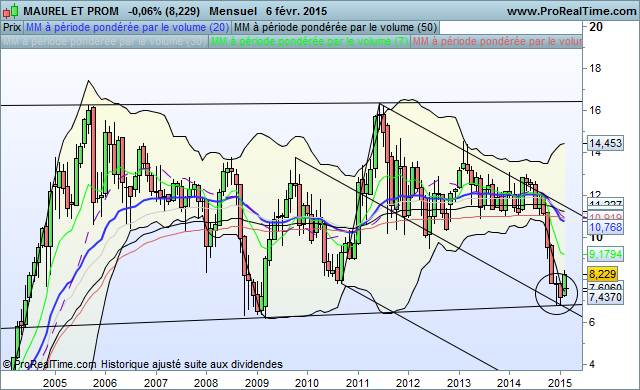Image resolution: width=640 pixels, height=390 pixels.
Task: Click the Historique ajusté suite aux dividendes note
Action: pyautogui.click(x=192, y=364)
